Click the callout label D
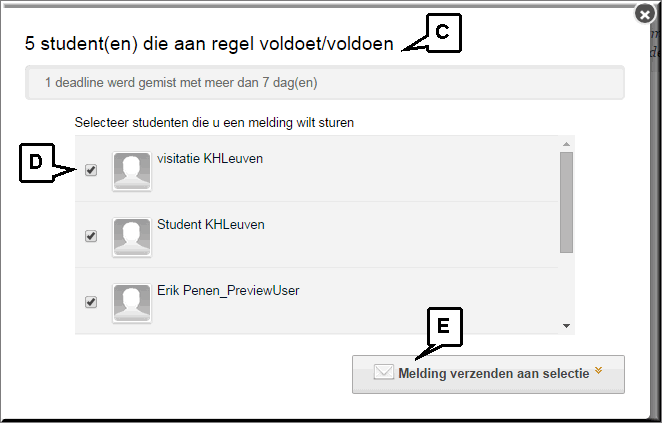Screen dimensions: 662x423 37,163
